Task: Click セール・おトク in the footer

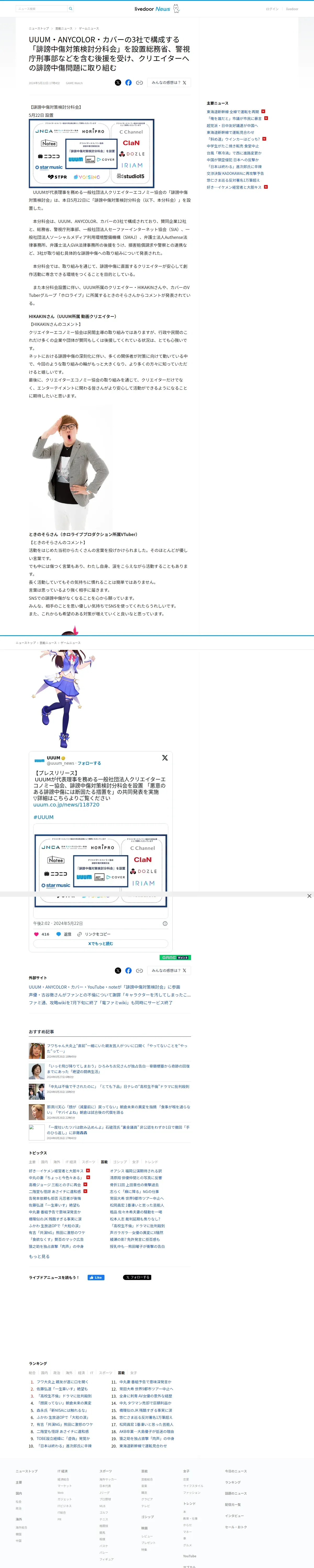Action: click(236, 1527)
